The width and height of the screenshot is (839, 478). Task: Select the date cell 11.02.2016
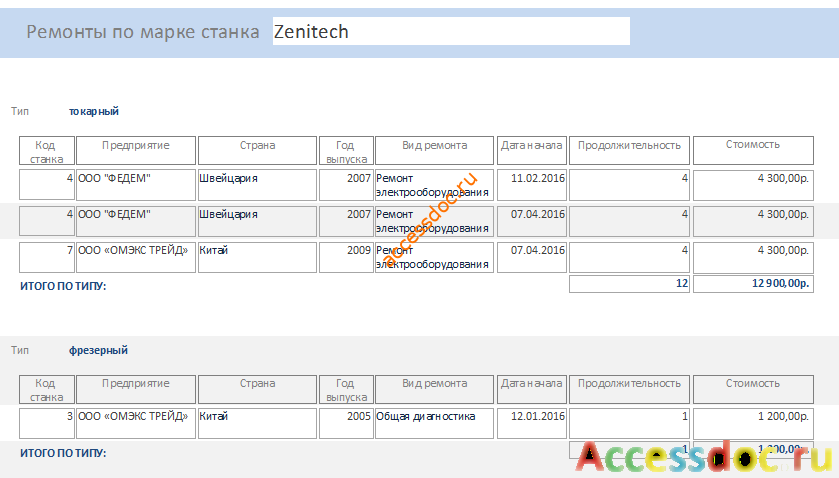click(532, 185)
